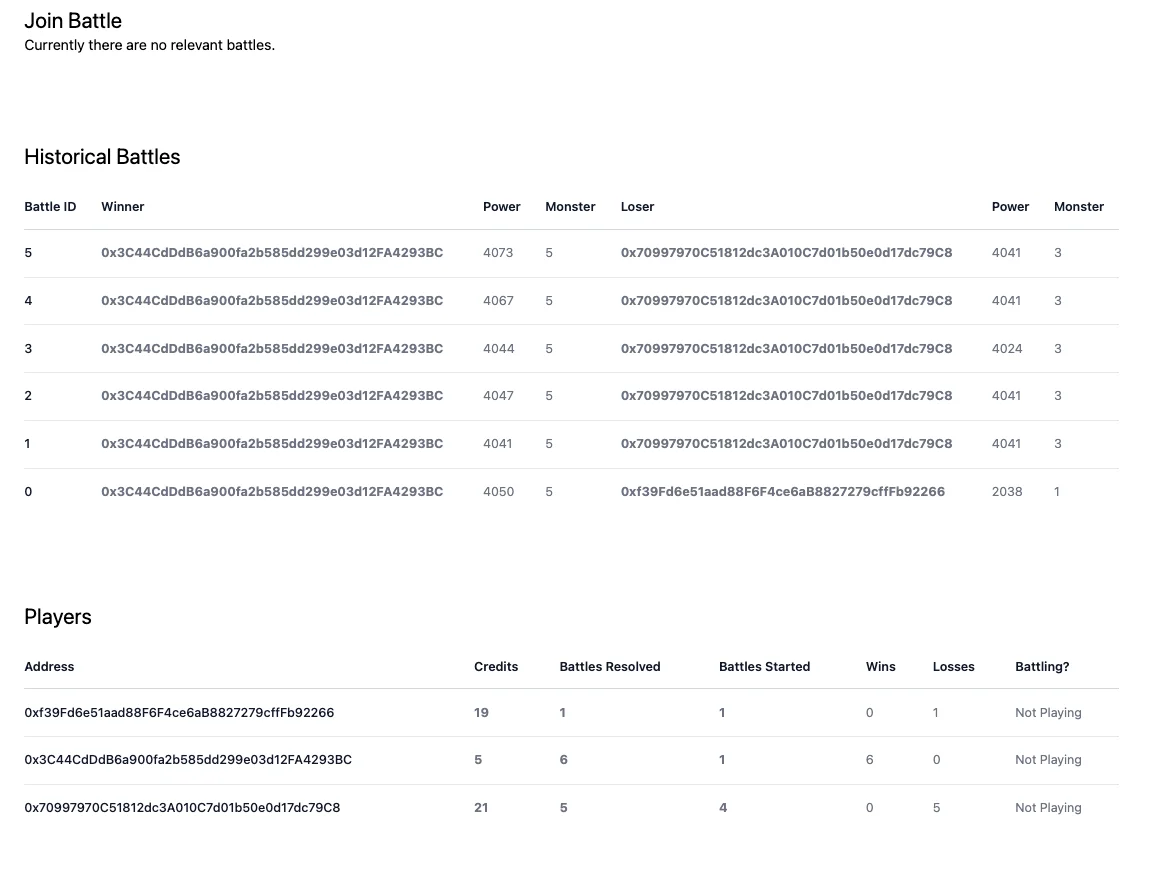1150x869 pixels.
Task: Click the winner address in battle 5 row
Action: tap(272, 253)
